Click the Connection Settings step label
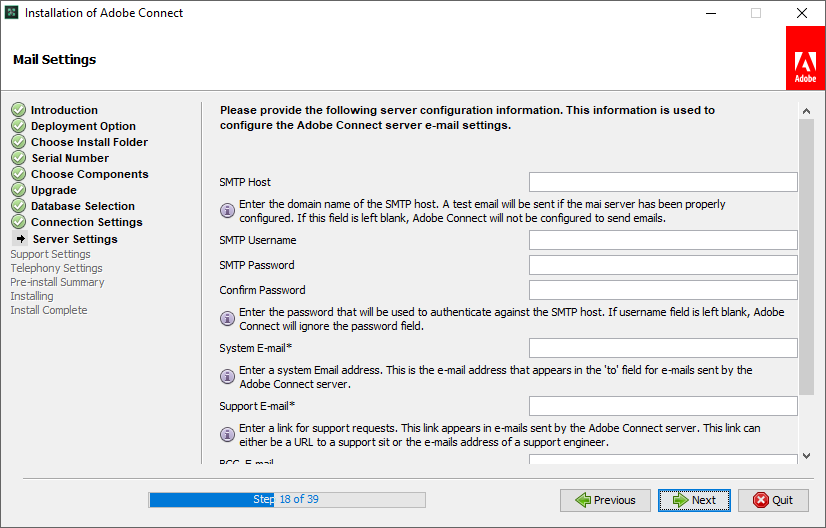The width and height of the screenshot is (826, 528). [87, 222]
